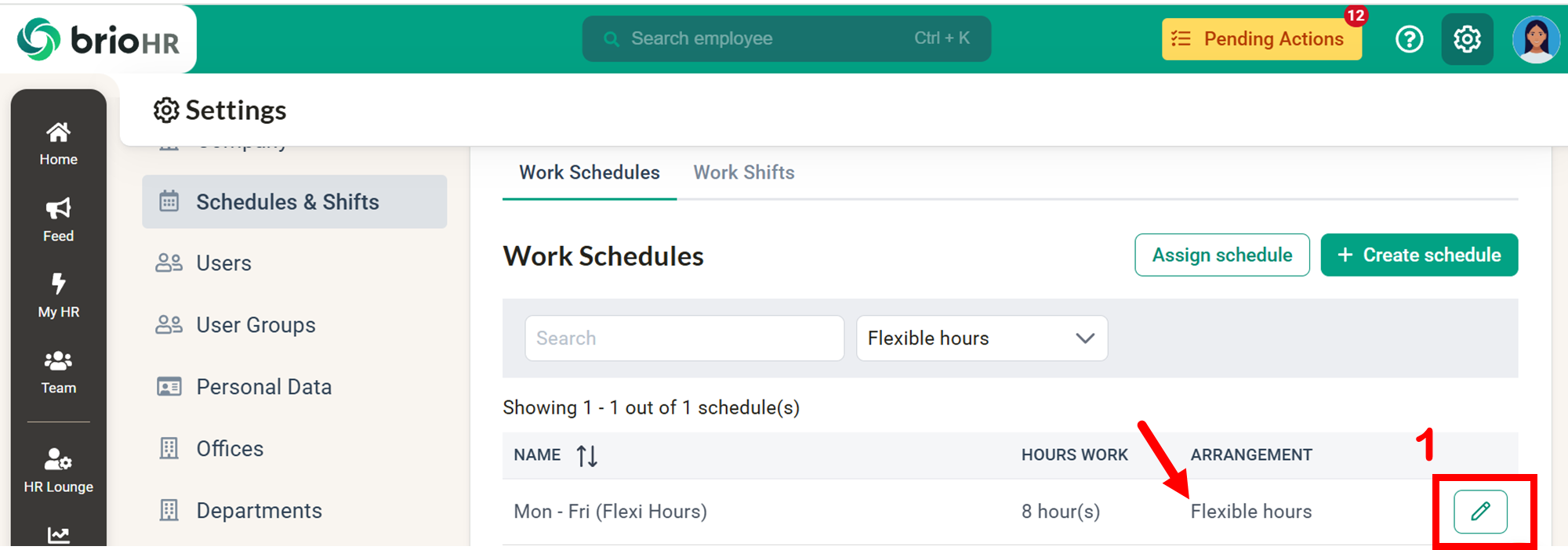Screen dimensions: 1568x550
Task: Open HR Lounge in sidebar
Action: click(x=59, y=470)
